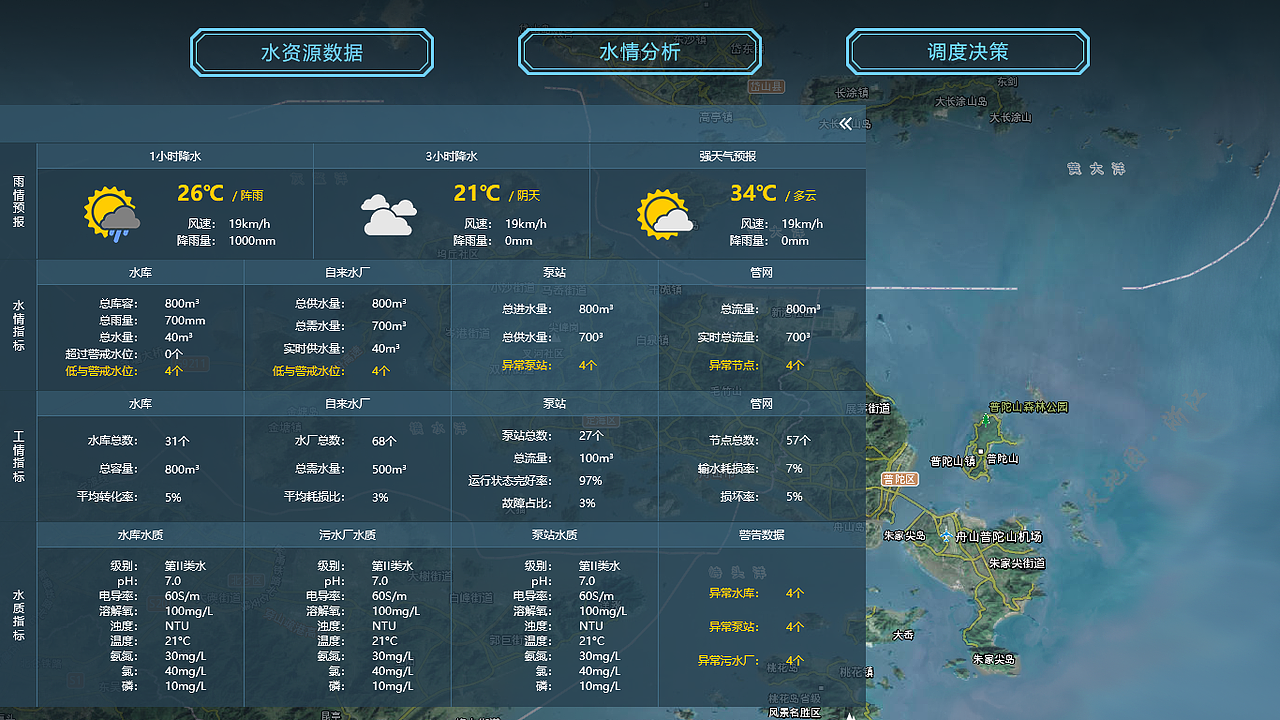
Task: Click the 68个 water plant count value
Action: coord(384,441)
